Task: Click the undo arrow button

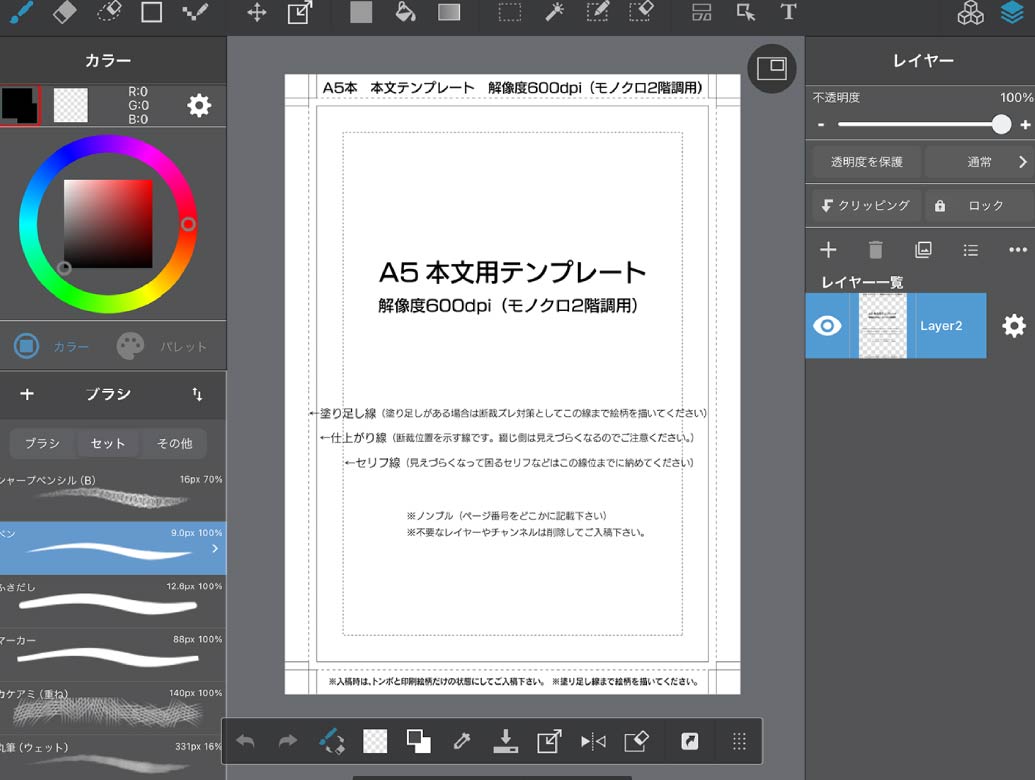Action: tap(245, 741)
